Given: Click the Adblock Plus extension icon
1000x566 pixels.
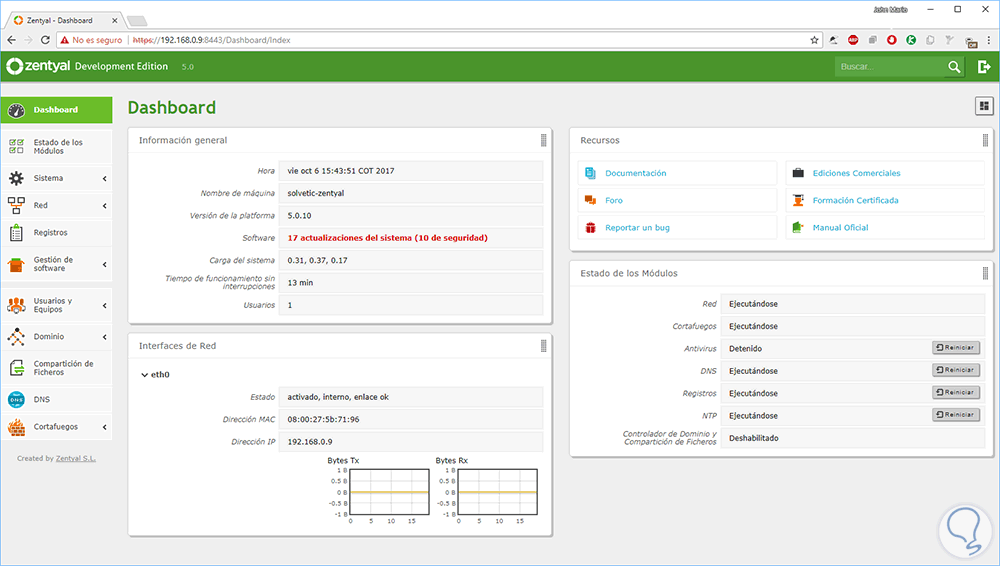Looking at the screenshot, I should (853, 40).
